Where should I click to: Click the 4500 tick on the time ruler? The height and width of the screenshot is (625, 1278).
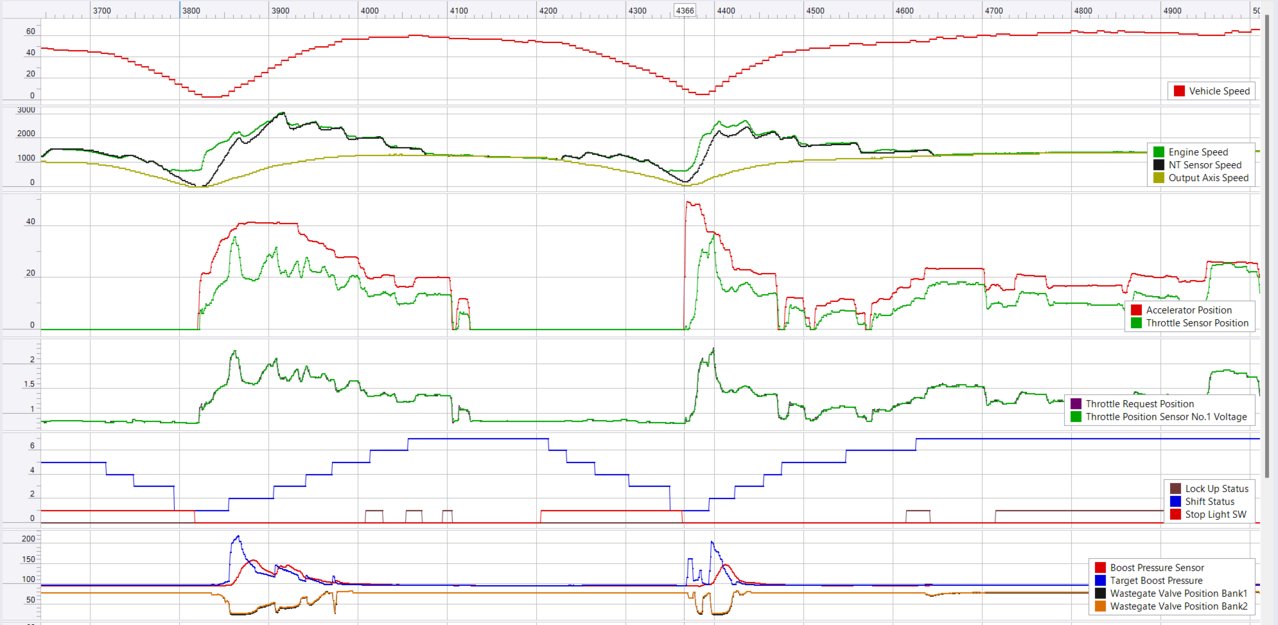pyautogui.click(x=816, y=10)
